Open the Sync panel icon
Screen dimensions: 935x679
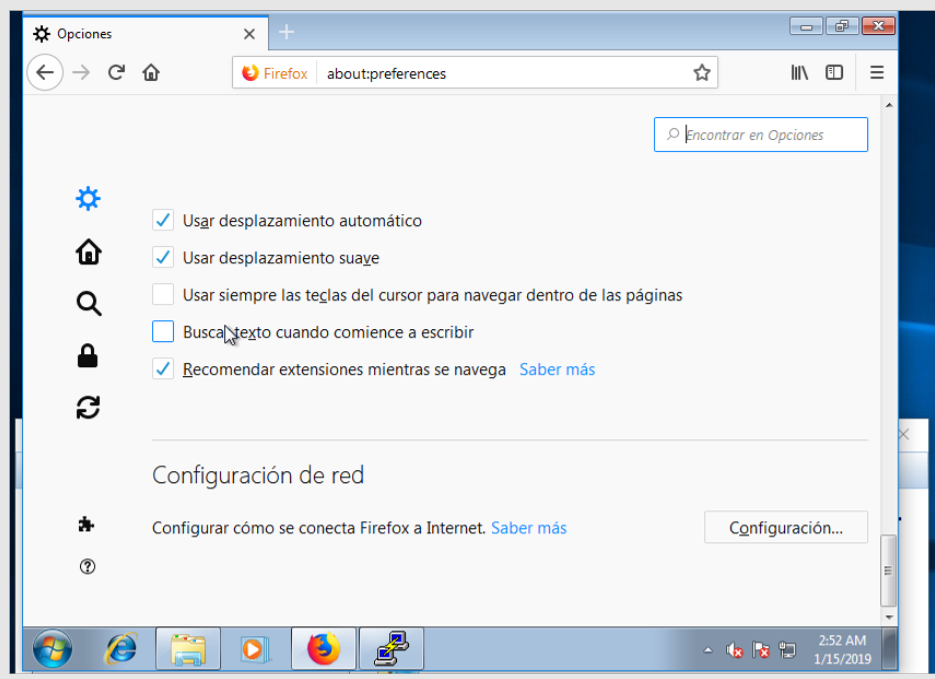(88, 408)
